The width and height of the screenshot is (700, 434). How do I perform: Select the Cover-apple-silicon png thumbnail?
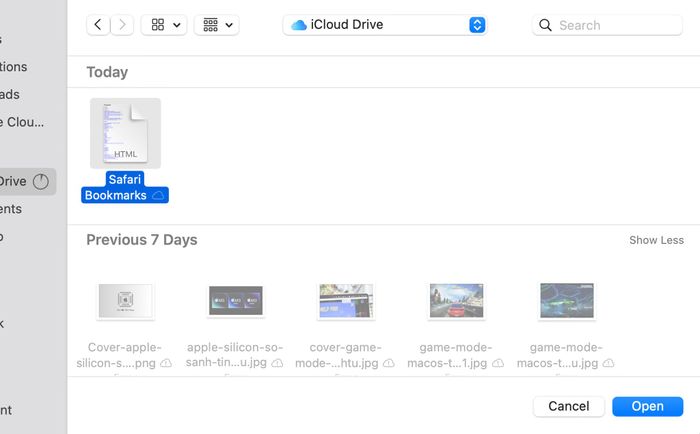125,300
